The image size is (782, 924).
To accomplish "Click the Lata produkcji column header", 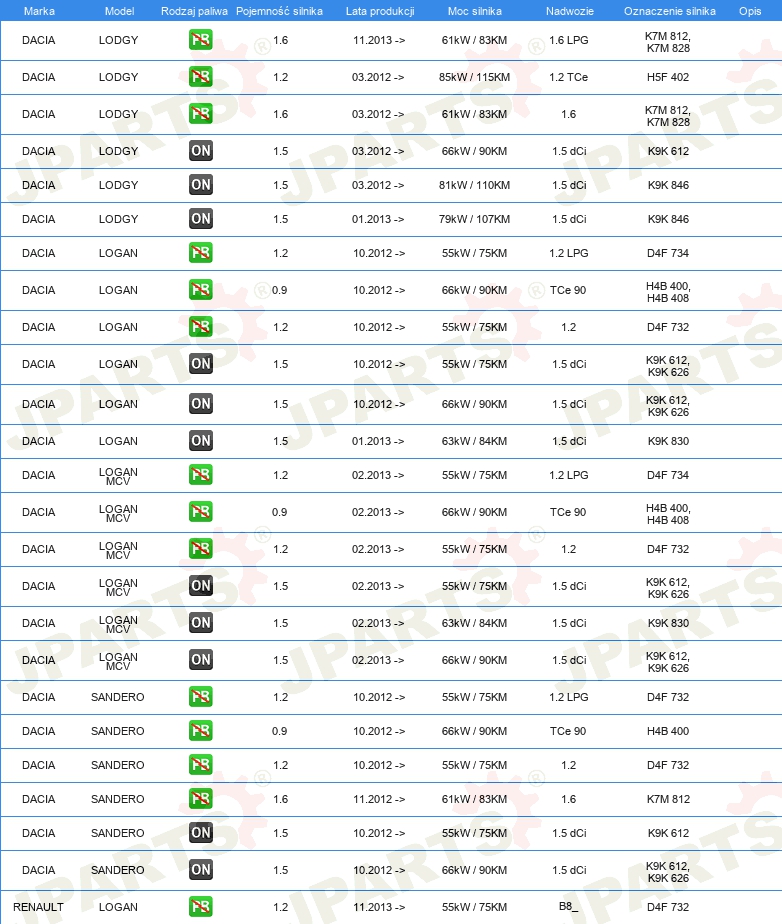I will click(x=380, y=11).
